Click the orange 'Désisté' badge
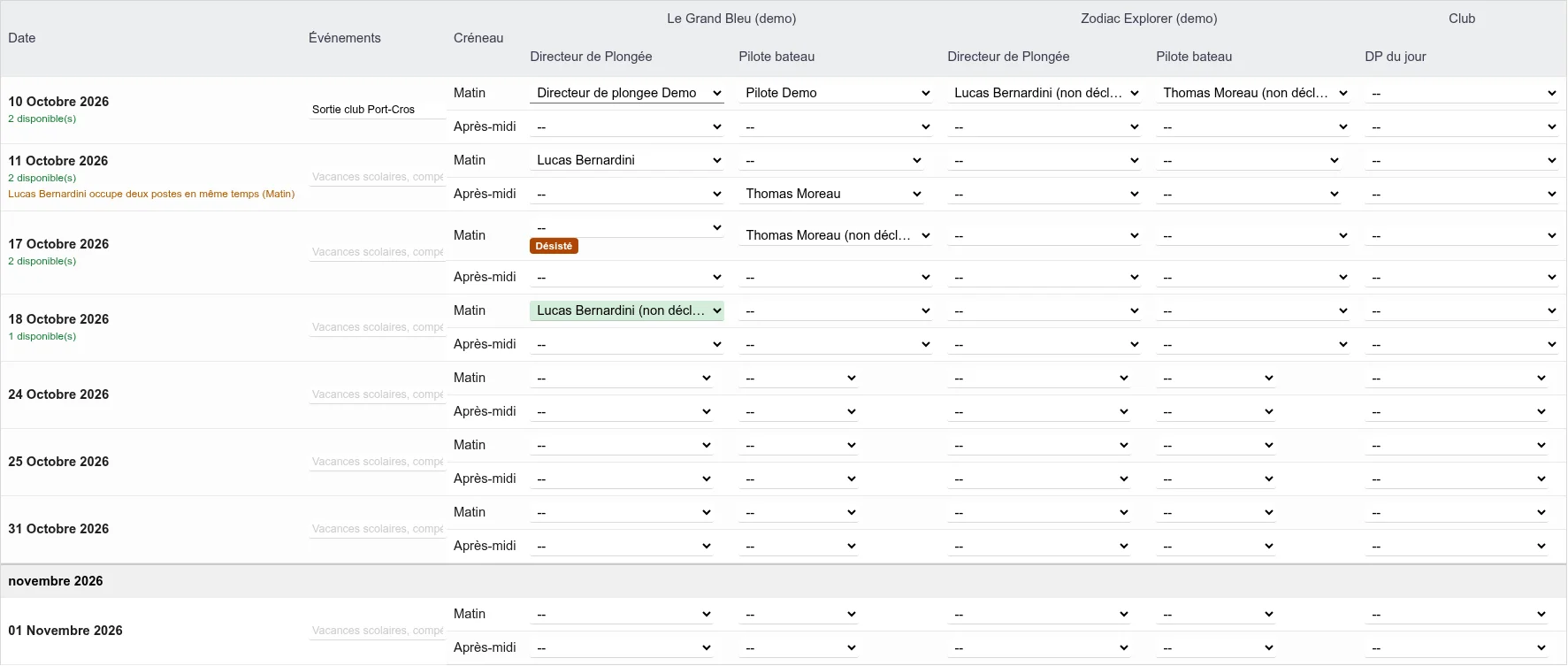Viewport: 1568px width, 666px height. point(554,246)
